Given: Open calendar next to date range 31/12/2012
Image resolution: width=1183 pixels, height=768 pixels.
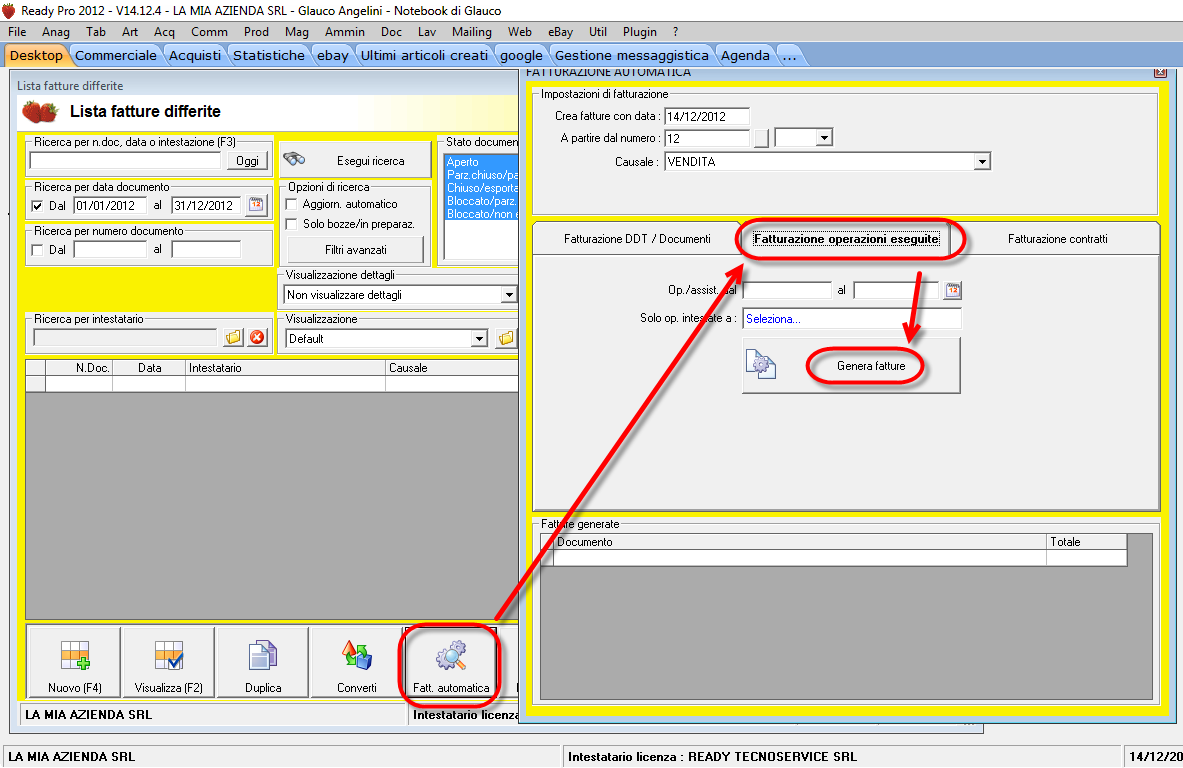Looking at the screenshot, I should (257, 205).
